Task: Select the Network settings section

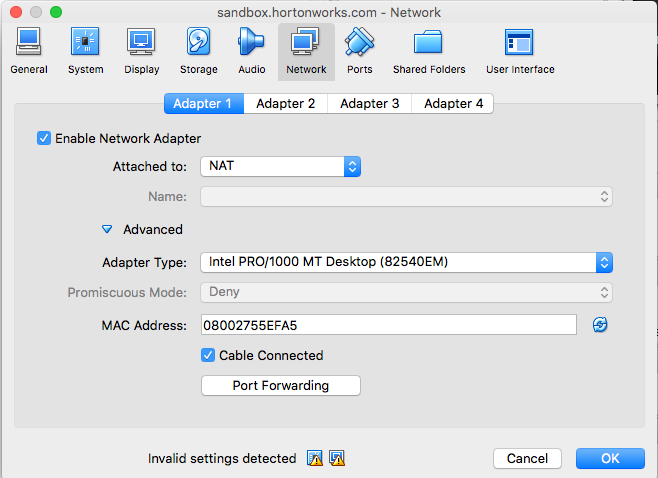Action: pyautogui.click(x=306, y=52)
